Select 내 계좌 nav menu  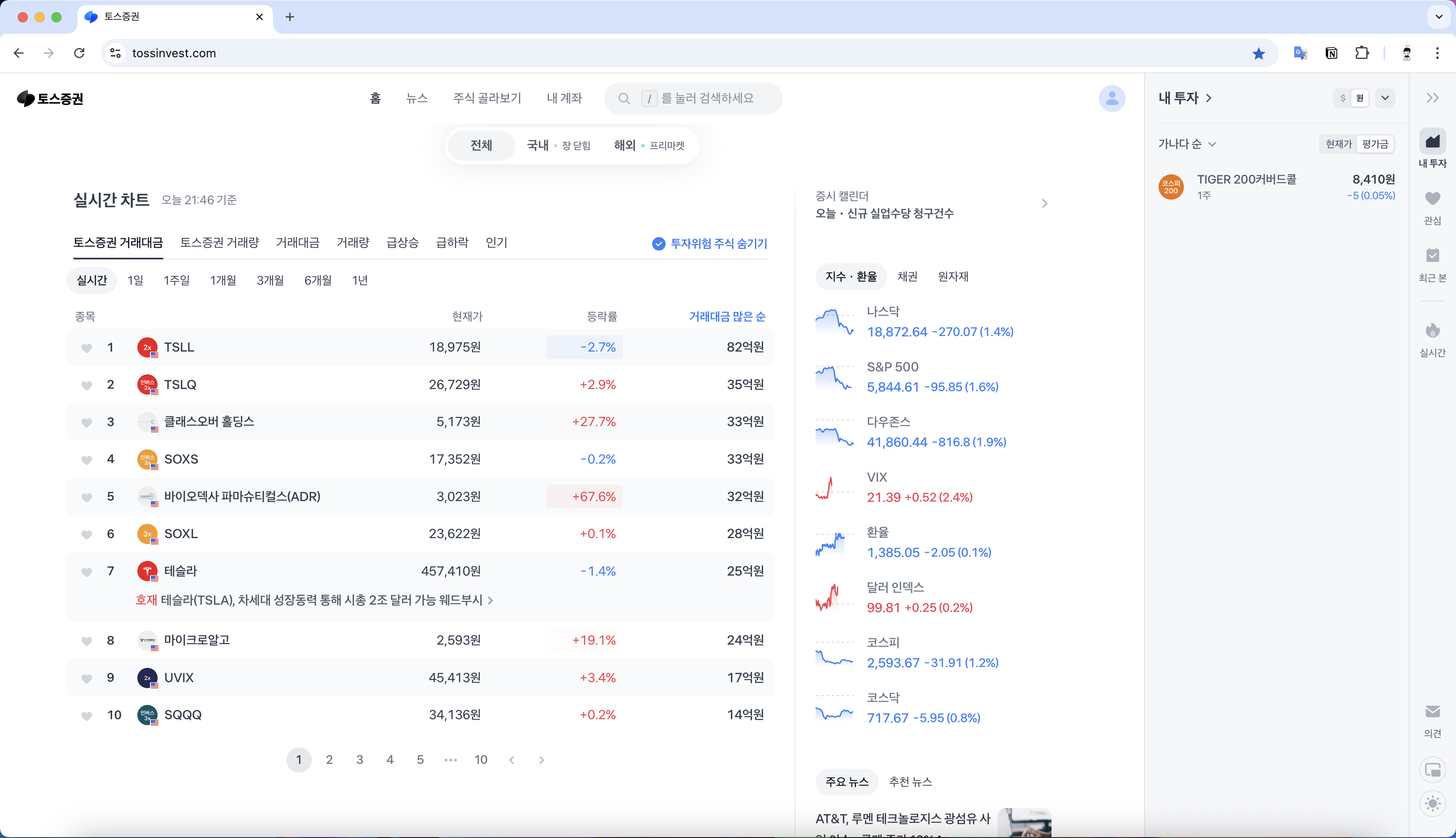point(564,99)
